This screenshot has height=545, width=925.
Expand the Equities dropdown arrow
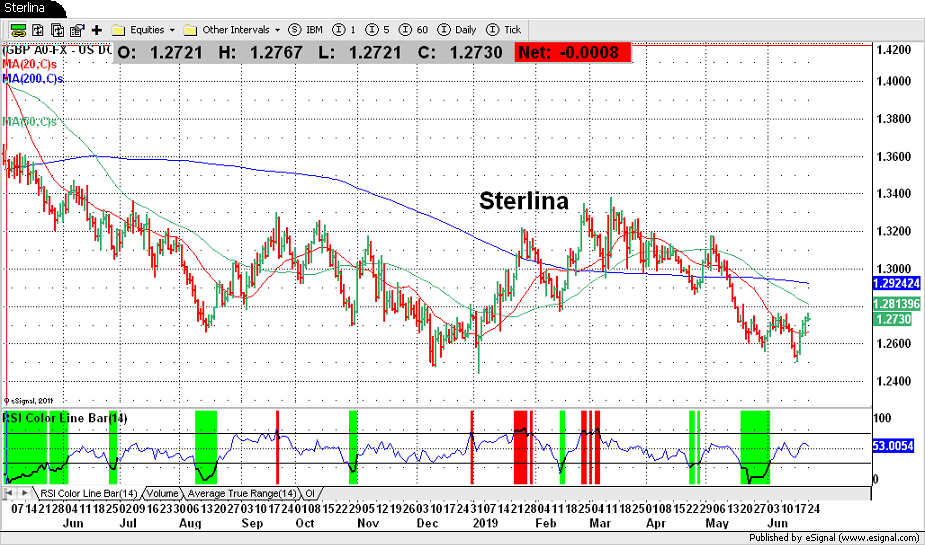point(172,30)
